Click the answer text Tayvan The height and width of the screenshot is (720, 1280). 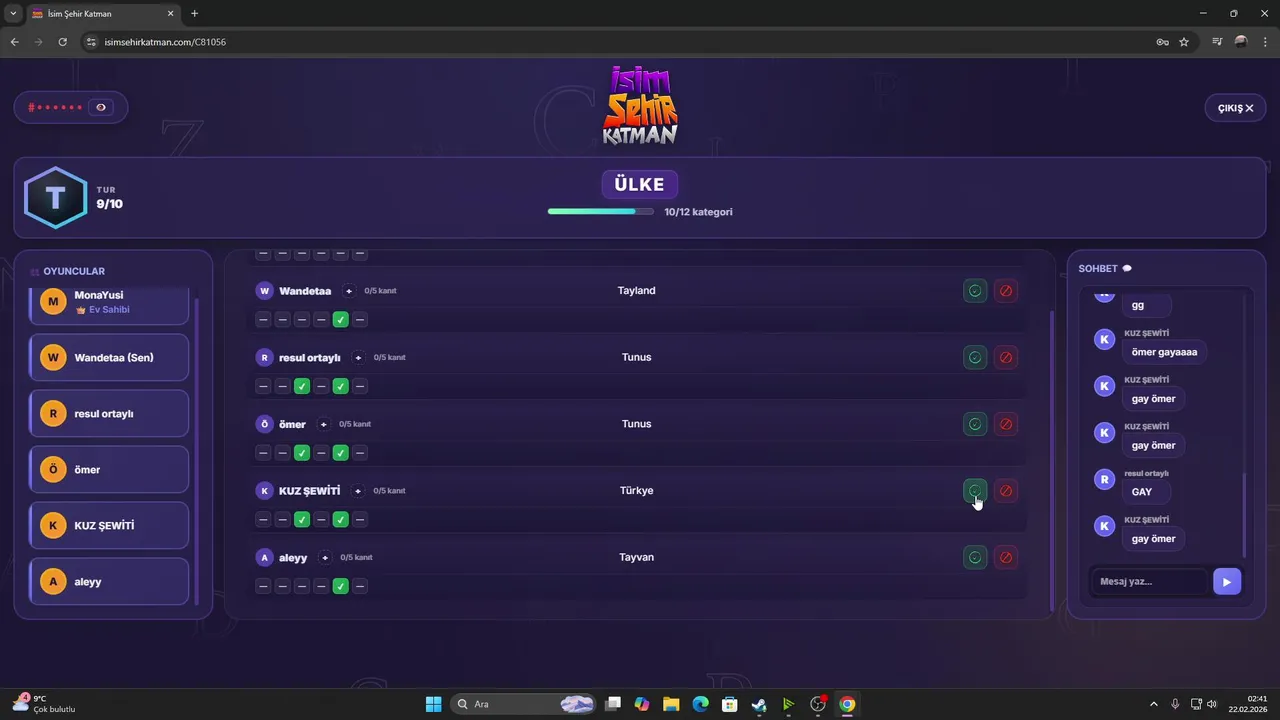[637, 557]
